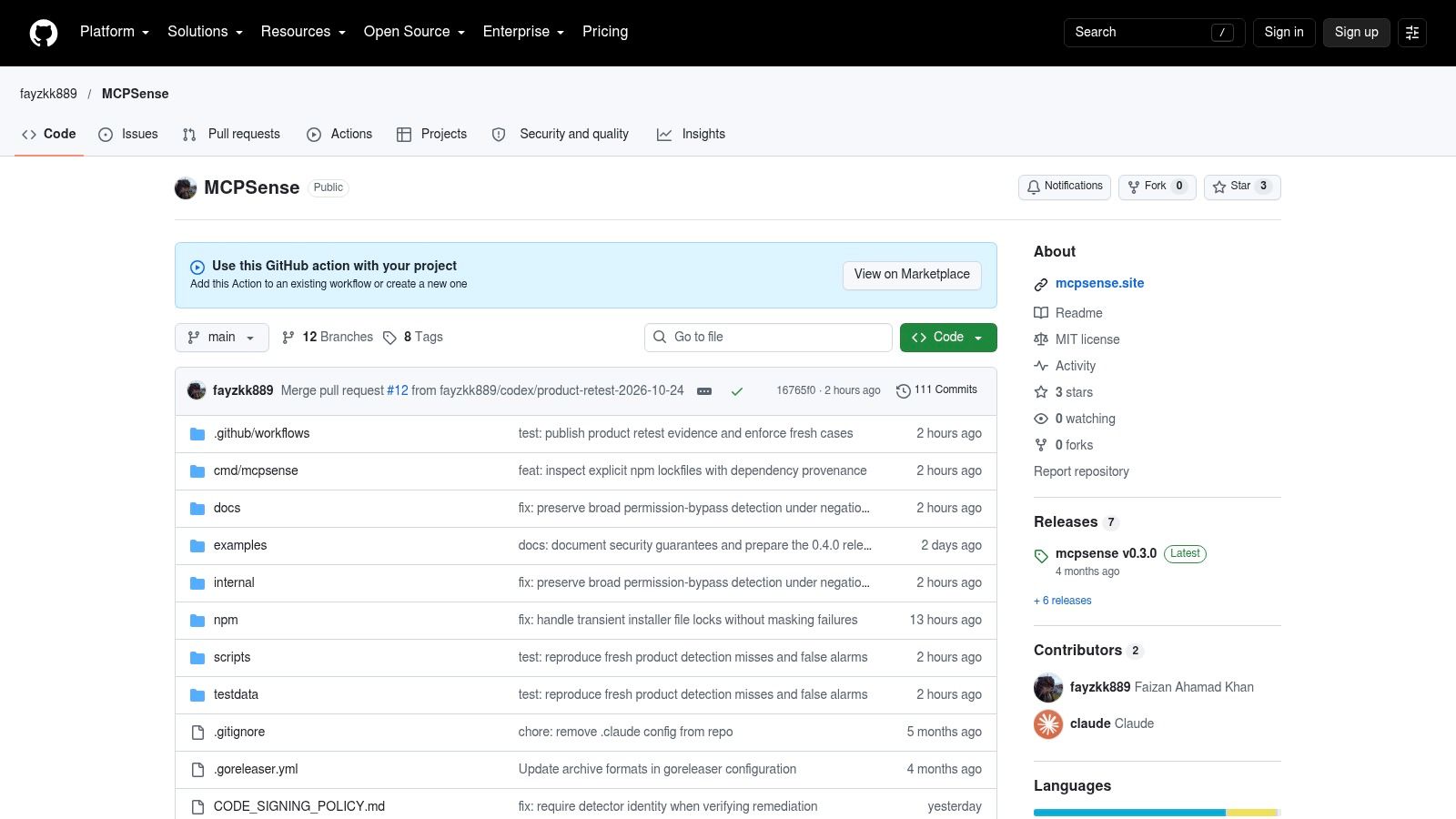This screenshot has height=819, width=1456.
Task: Open the Notifications button
Action: coord(1064,187)
